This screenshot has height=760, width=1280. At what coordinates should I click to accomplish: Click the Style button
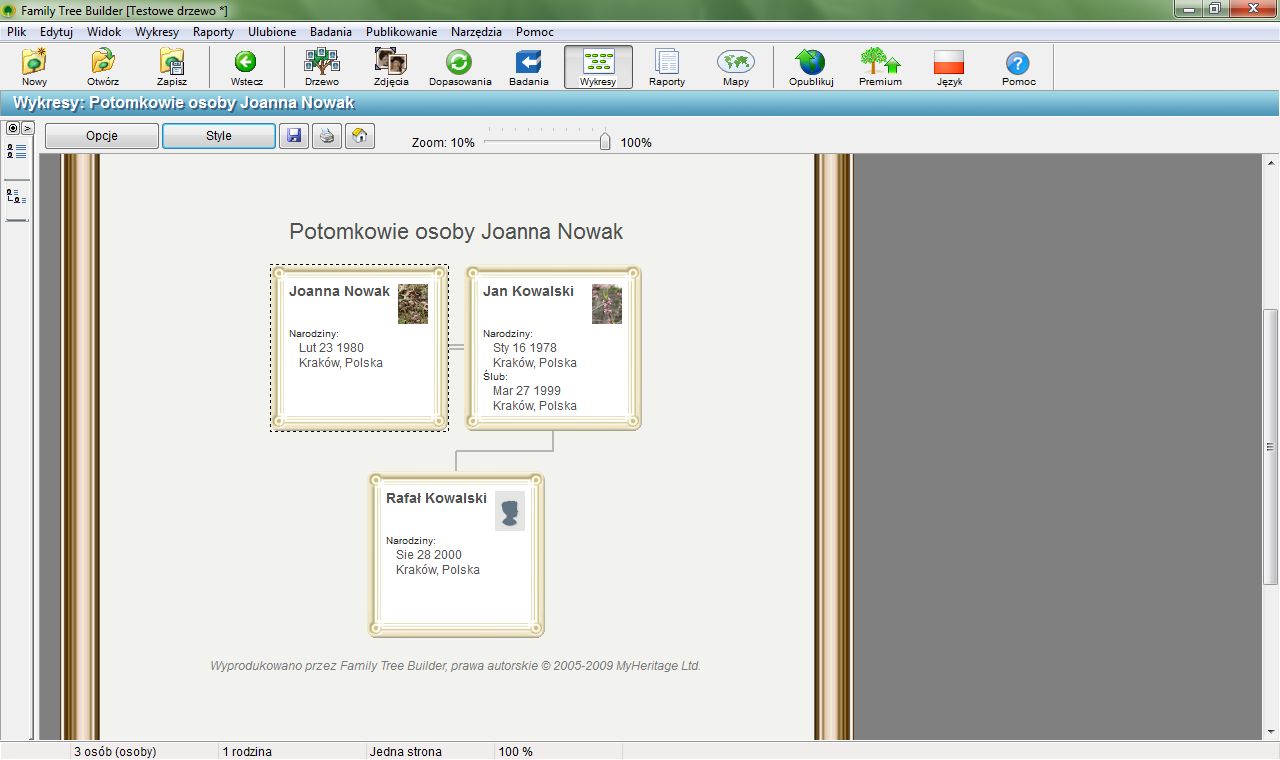pos(219,136)
